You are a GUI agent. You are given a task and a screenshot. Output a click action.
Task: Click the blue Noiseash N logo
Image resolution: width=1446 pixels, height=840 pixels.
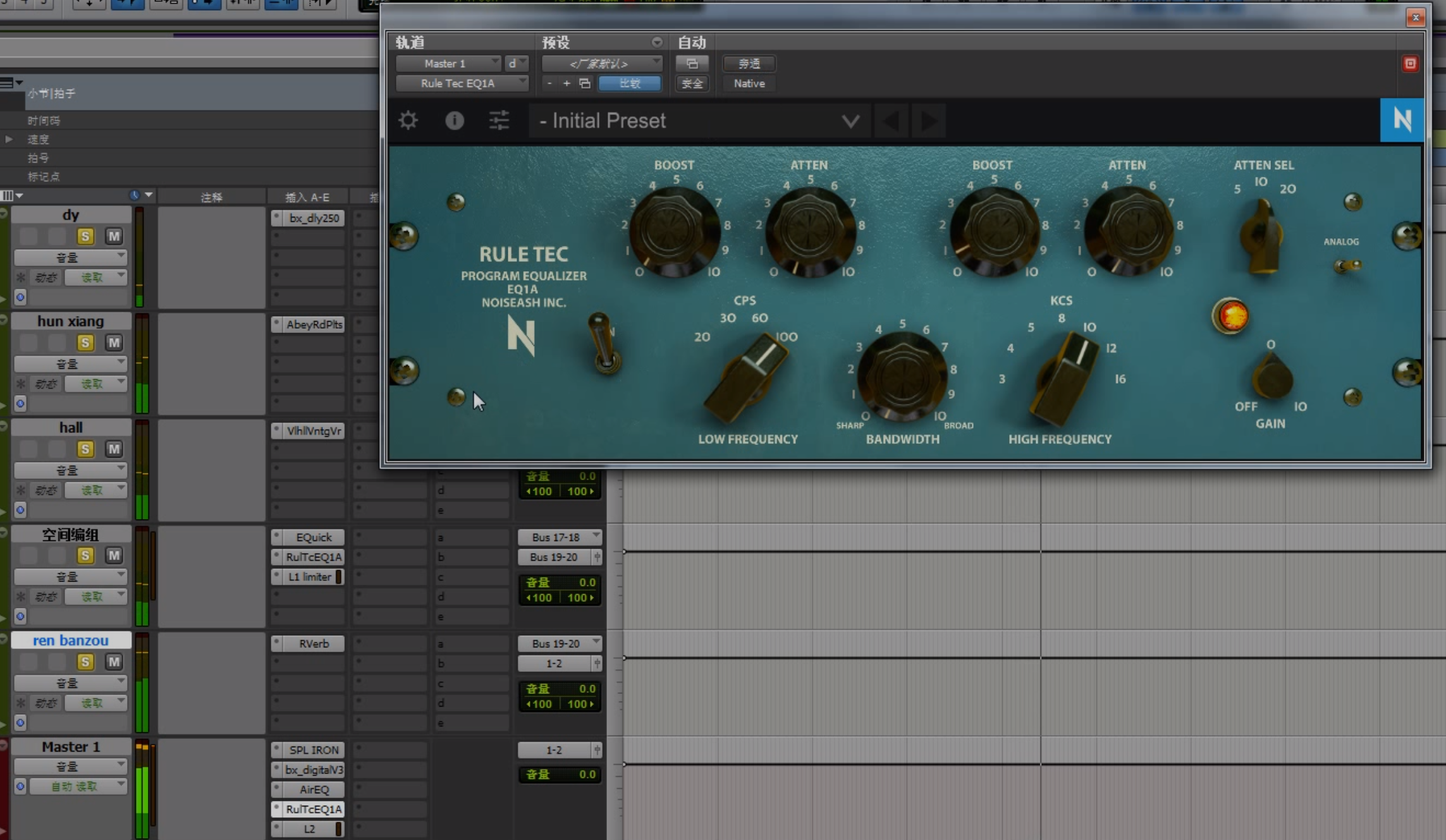pos(1401,119)
